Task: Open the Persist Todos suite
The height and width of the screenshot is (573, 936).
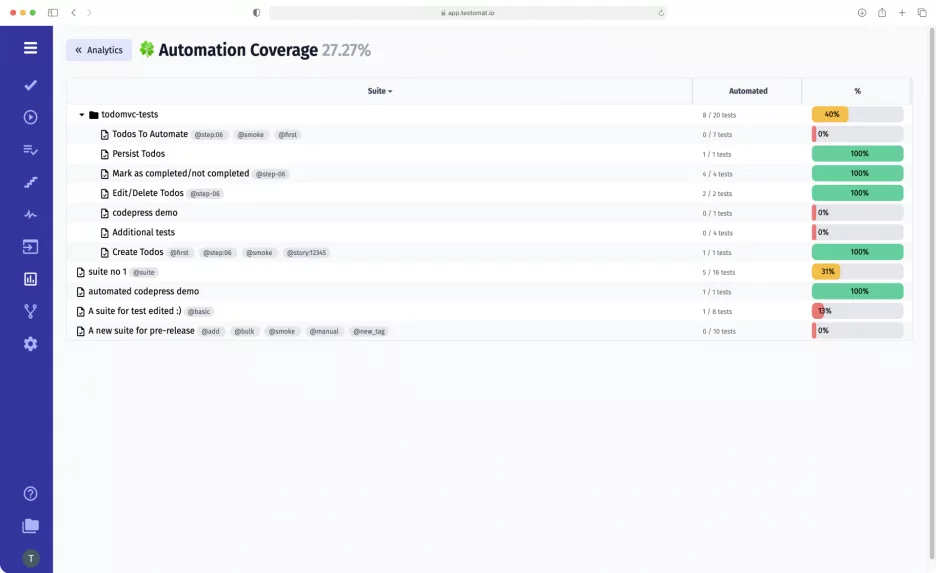Action: click(x=138, y=154)
